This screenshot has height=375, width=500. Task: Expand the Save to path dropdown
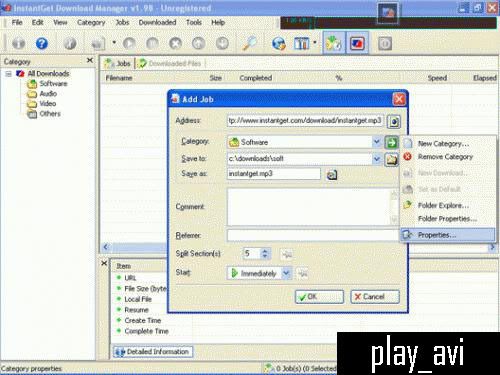pos(376,159)
